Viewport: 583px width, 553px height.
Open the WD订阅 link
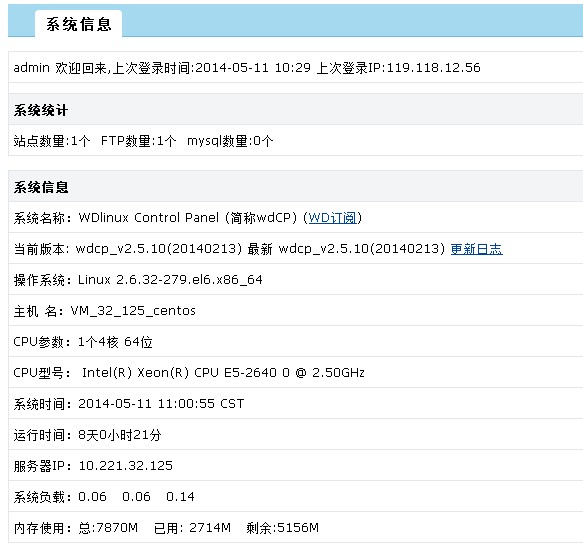332,218
